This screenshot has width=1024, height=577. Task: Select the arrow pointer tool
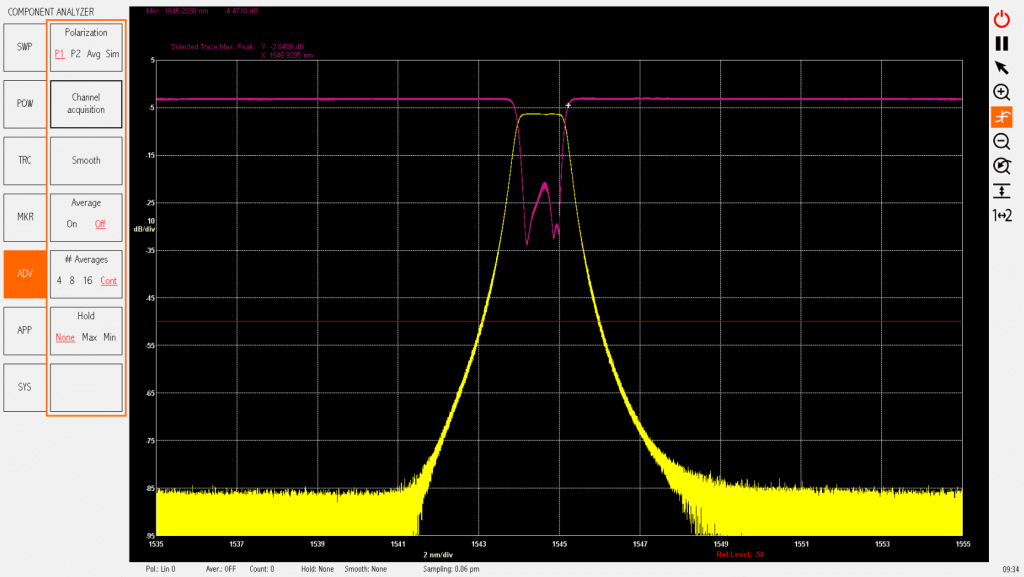(x=1001, y=67)
